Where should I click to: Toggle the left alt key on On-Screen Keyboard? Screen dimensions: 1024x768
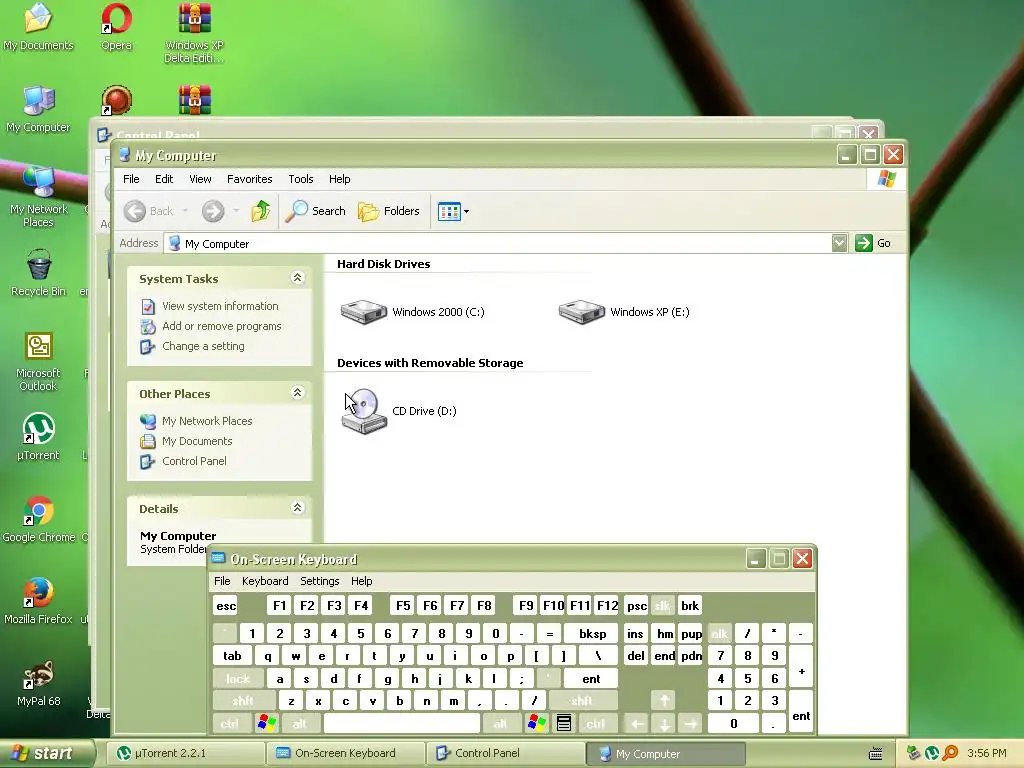point(299,724)
